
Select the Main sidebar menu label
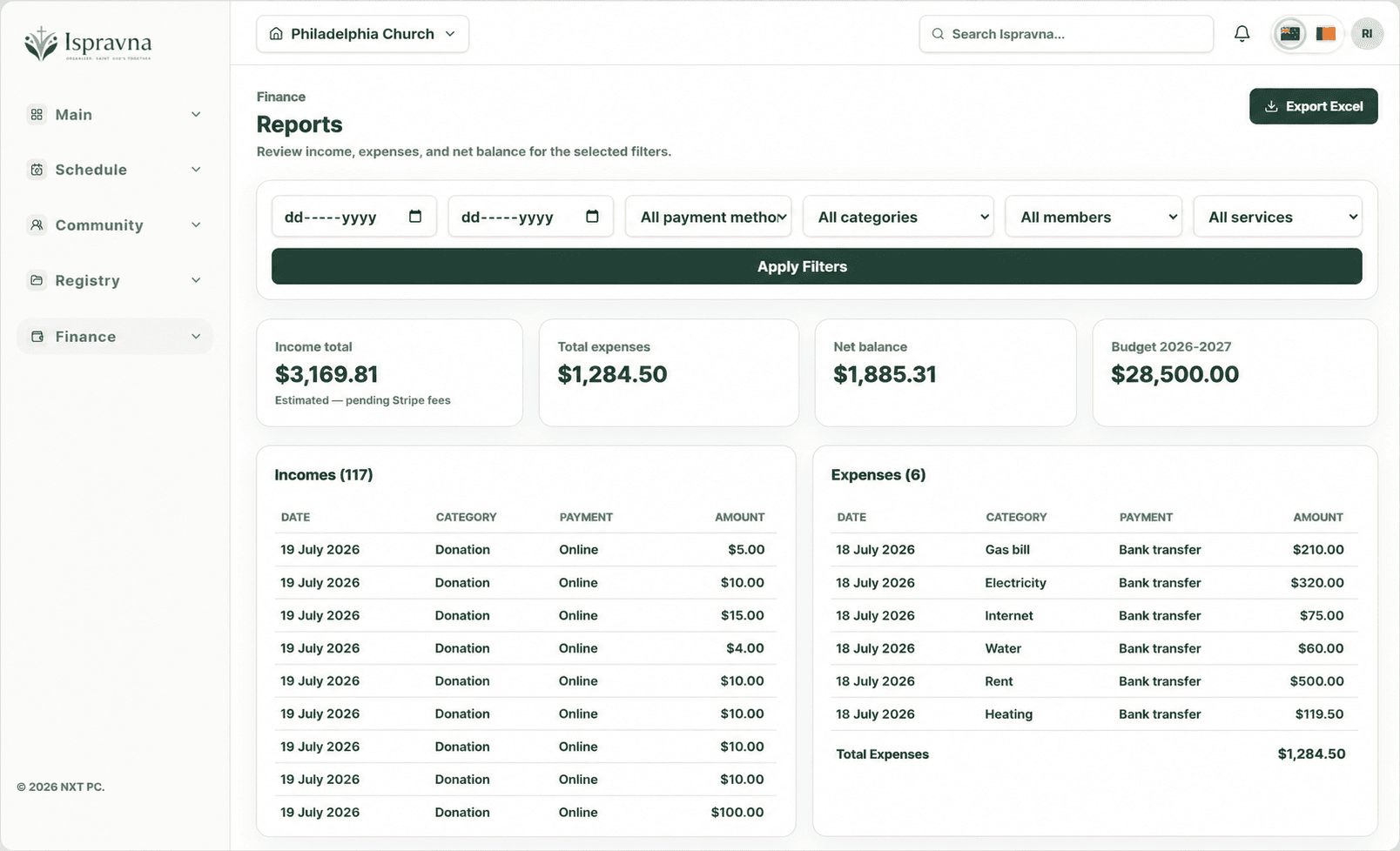(x=74, y=114)
